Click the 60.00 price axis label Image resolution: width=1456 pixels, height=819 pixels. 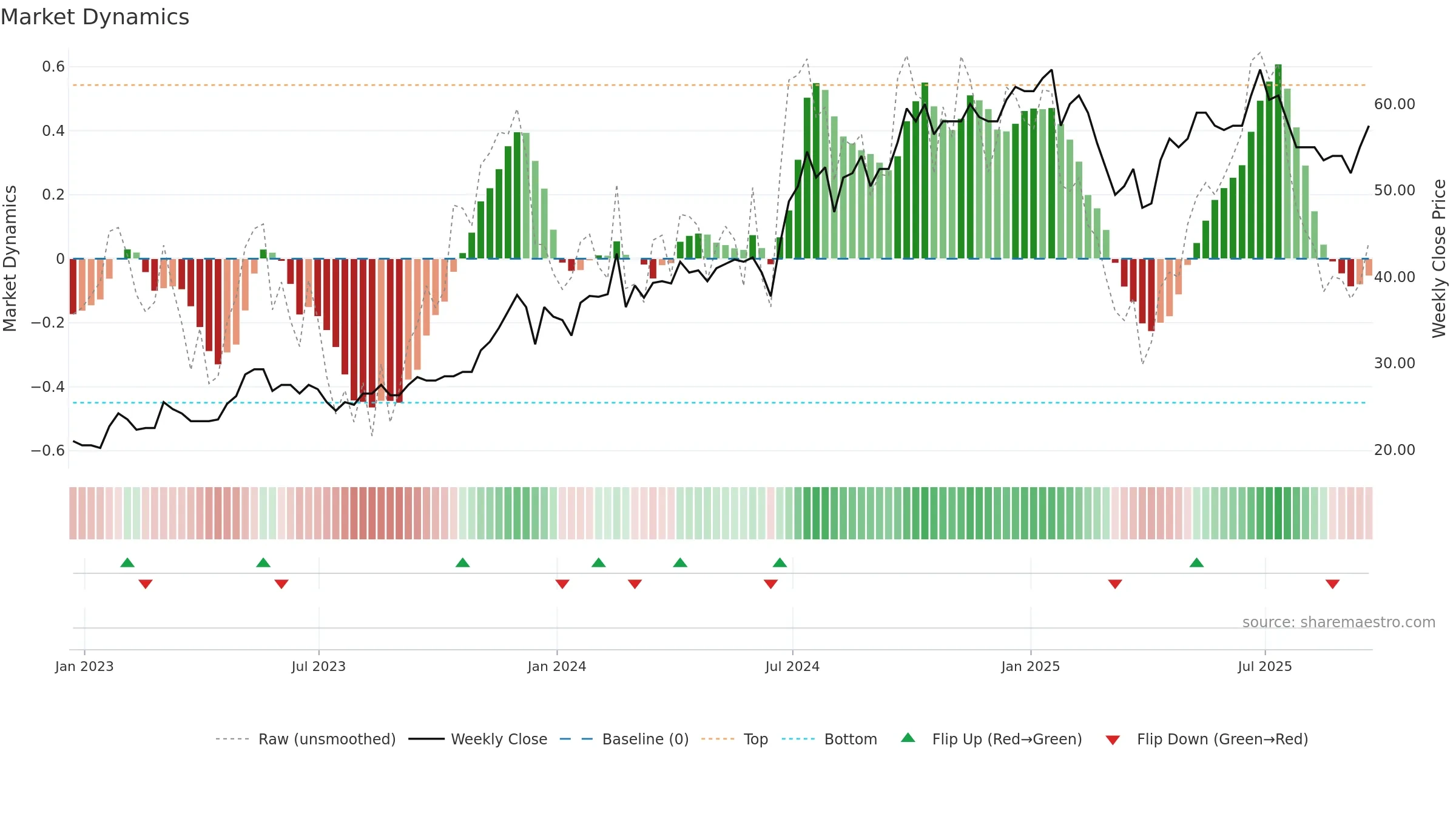click(x=1395, y=104)
